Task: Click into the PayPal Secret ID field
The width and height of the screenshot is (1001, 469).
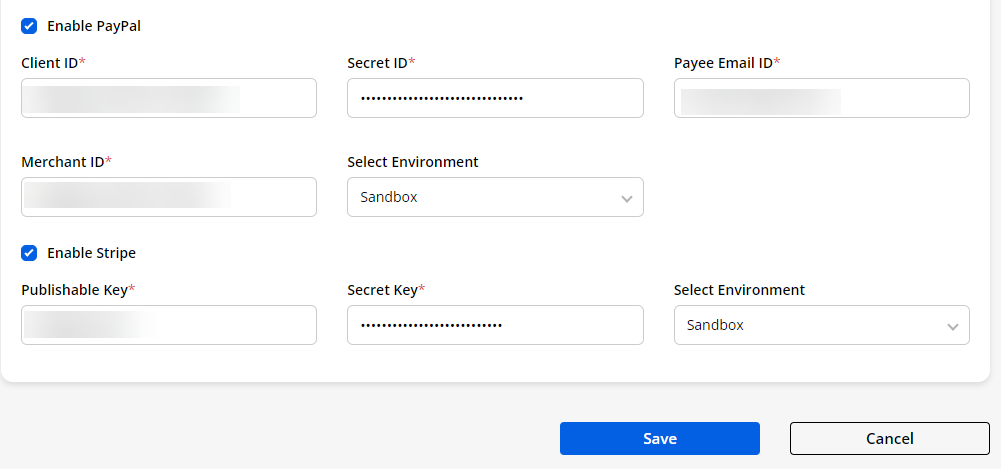Action: pyautogui.click(x=495, y=98)
